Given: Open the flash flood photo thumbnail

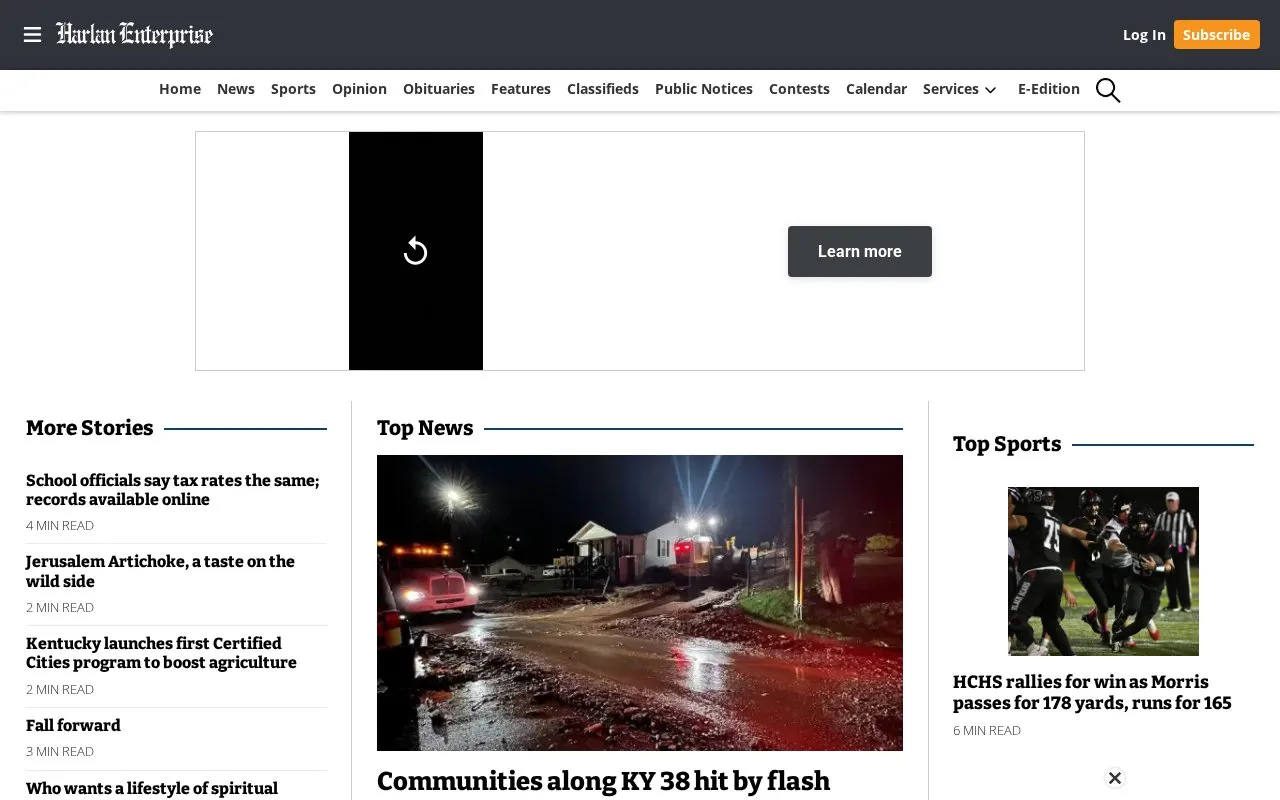Looking at the screenshot, I should coord(640,603).
